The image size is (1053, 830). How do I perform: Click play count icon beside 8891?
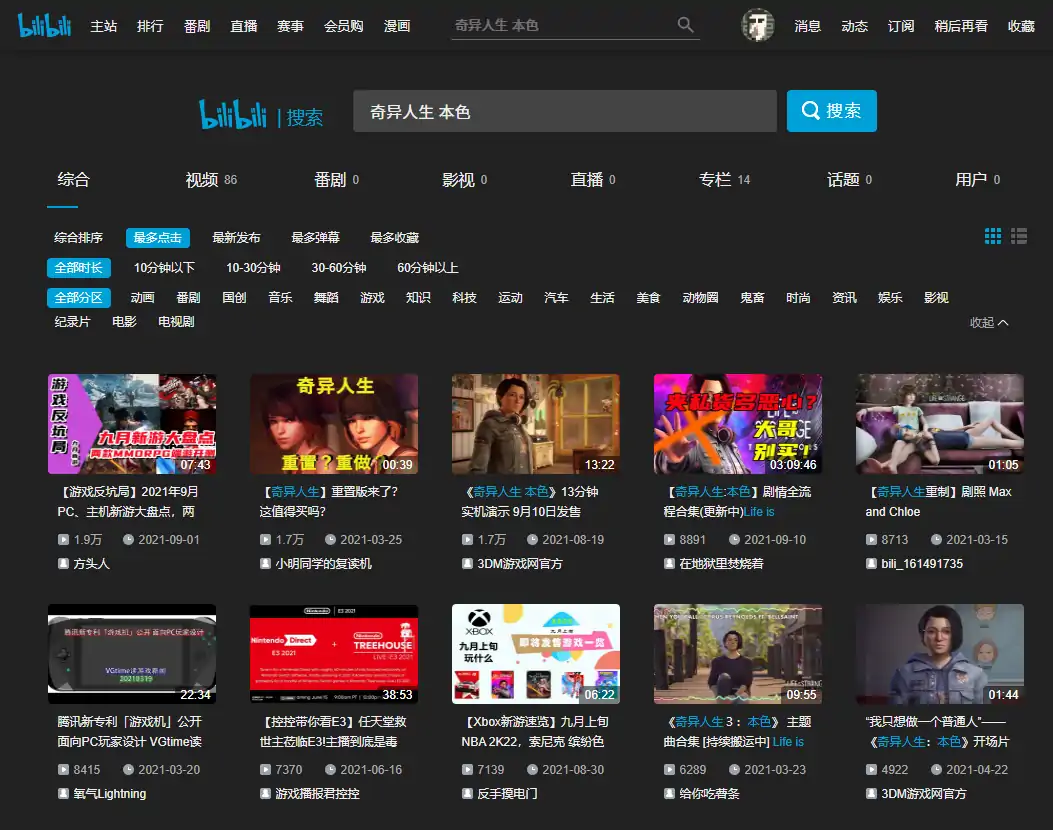(x=670, y=539)
